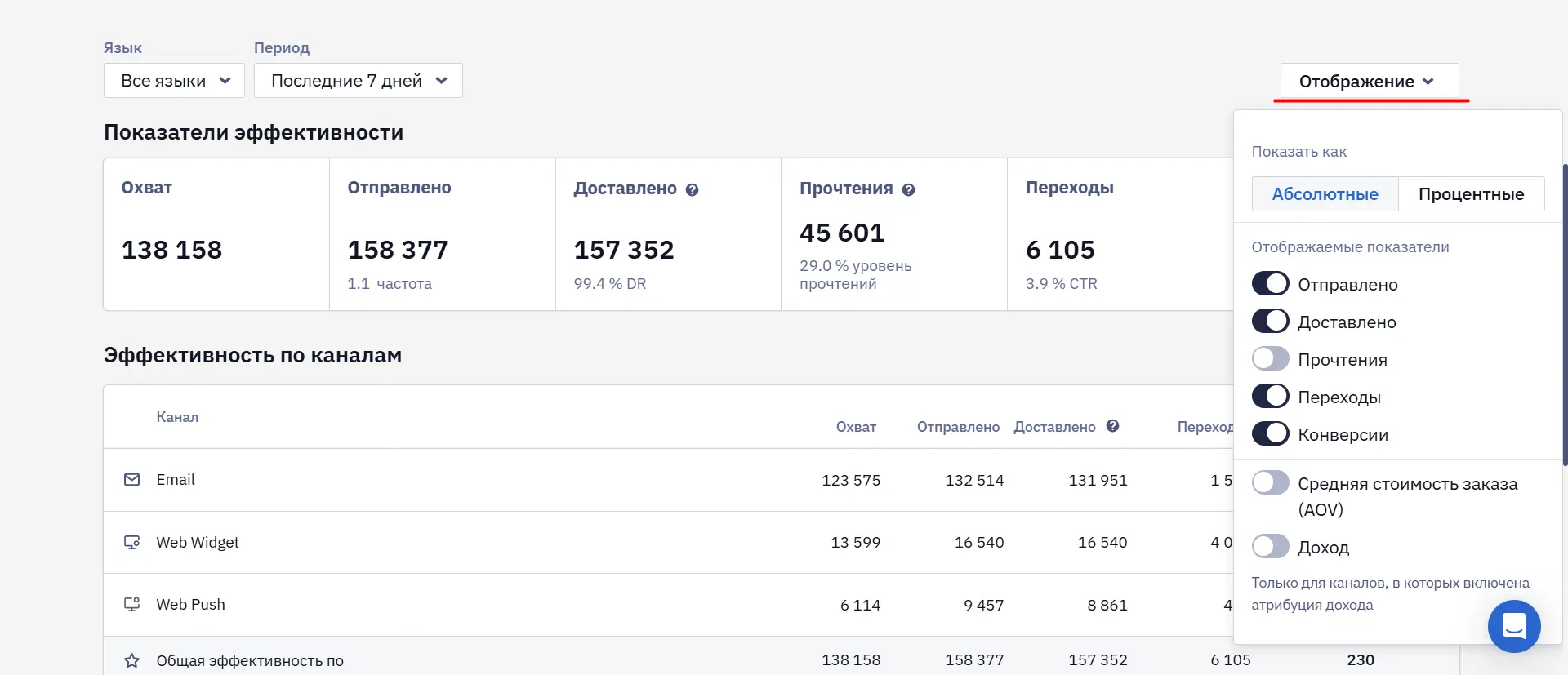Viewport: 1568px width, 675px height.
Task: Click the help icon next to Доставлено metric
Action: click(x=692, y=189)
